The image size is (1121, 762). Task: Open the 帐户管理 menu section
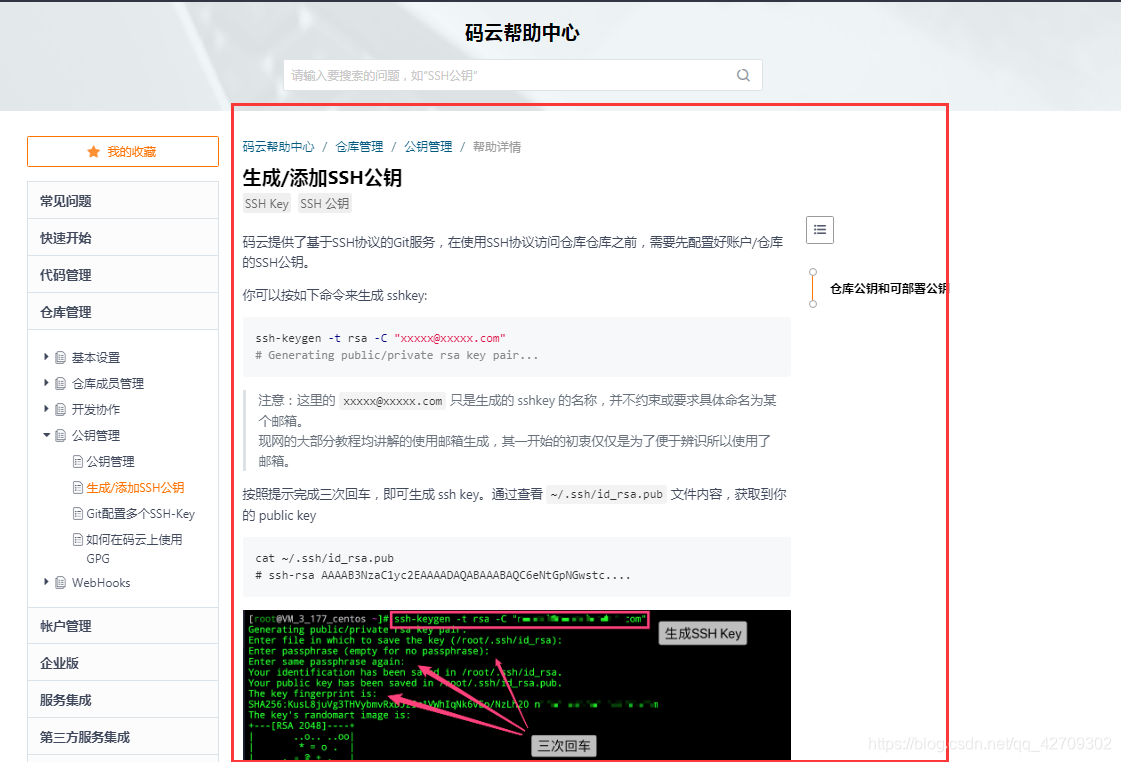click(x=123, y=626)
